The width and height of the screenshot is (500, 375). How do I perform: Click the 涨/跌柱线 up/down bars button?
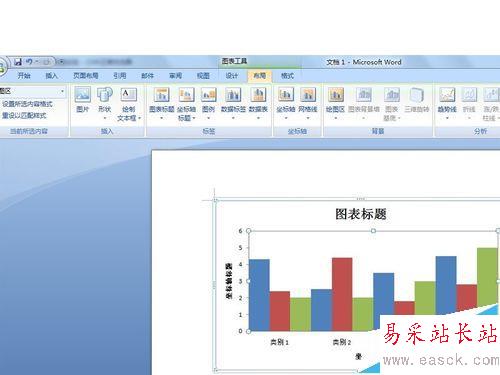click(491, 104)
